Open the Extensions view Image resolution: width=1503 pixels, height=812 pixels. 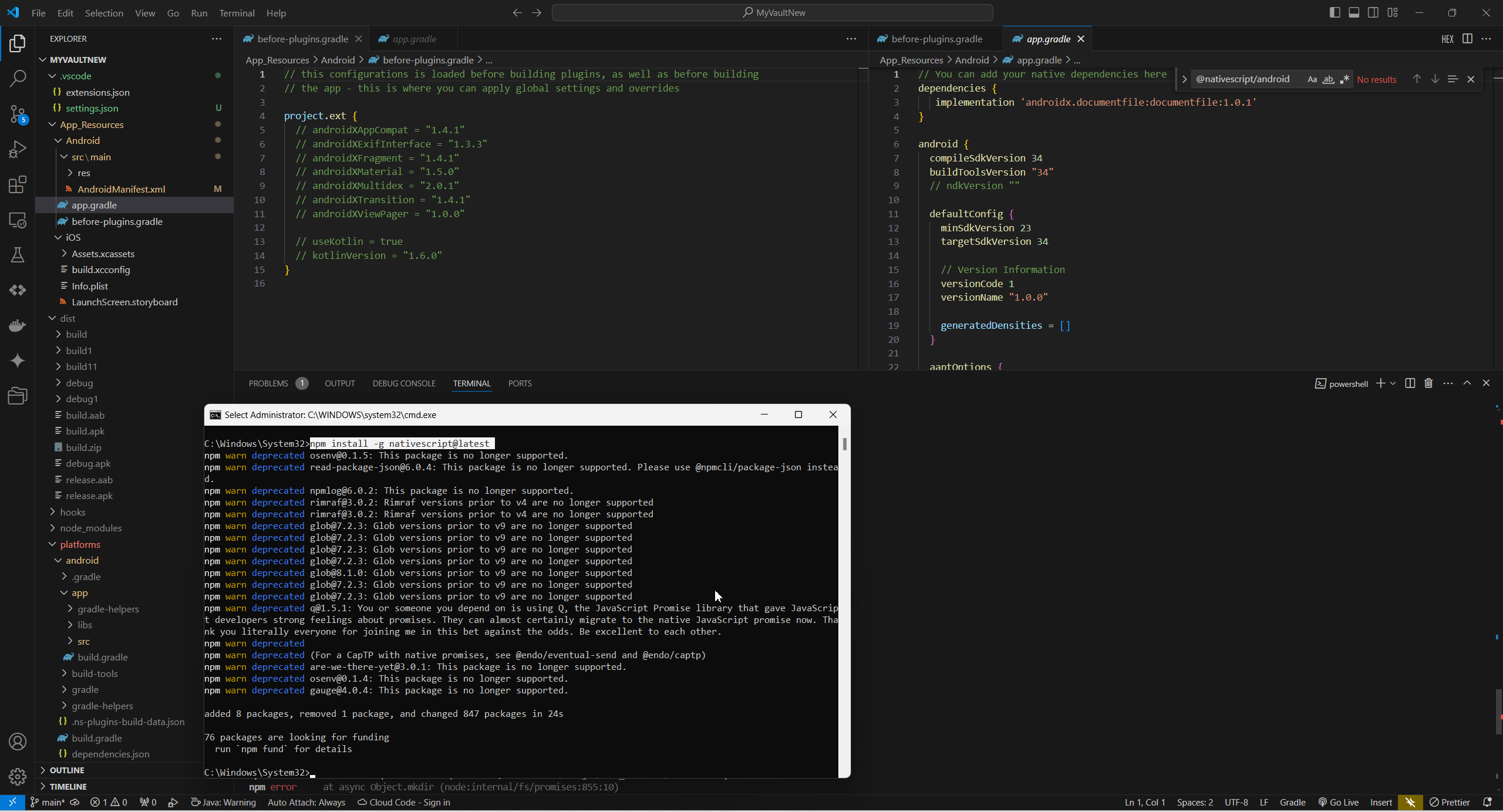18,184
